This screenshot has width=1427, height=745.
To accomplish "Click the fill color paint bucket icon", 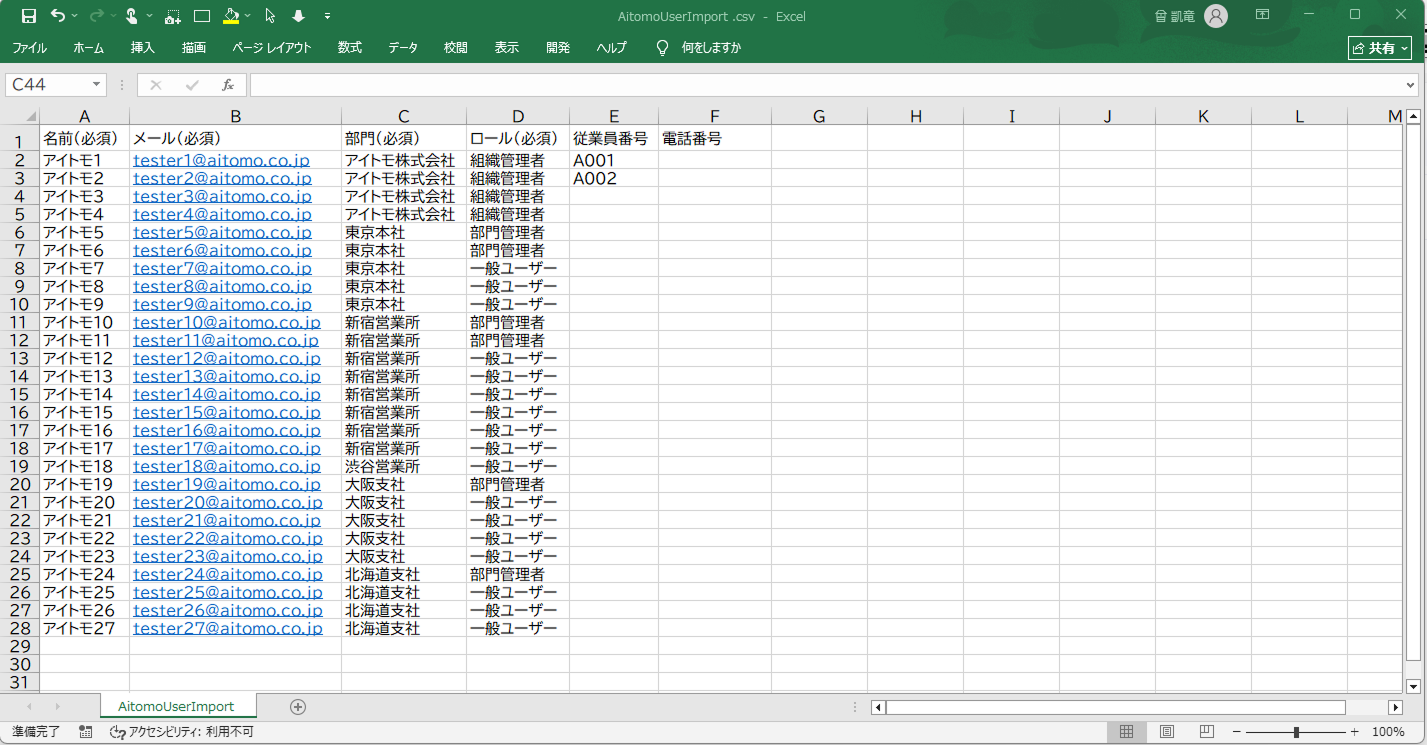I will click(231, 16).
